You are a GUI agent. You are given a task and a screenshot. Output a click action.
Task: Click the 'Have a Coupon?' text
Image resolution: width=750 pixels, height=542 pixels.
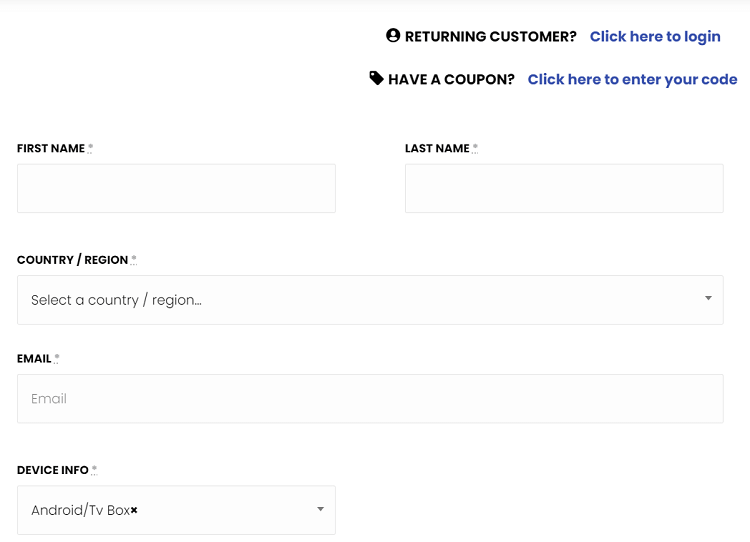451,79
